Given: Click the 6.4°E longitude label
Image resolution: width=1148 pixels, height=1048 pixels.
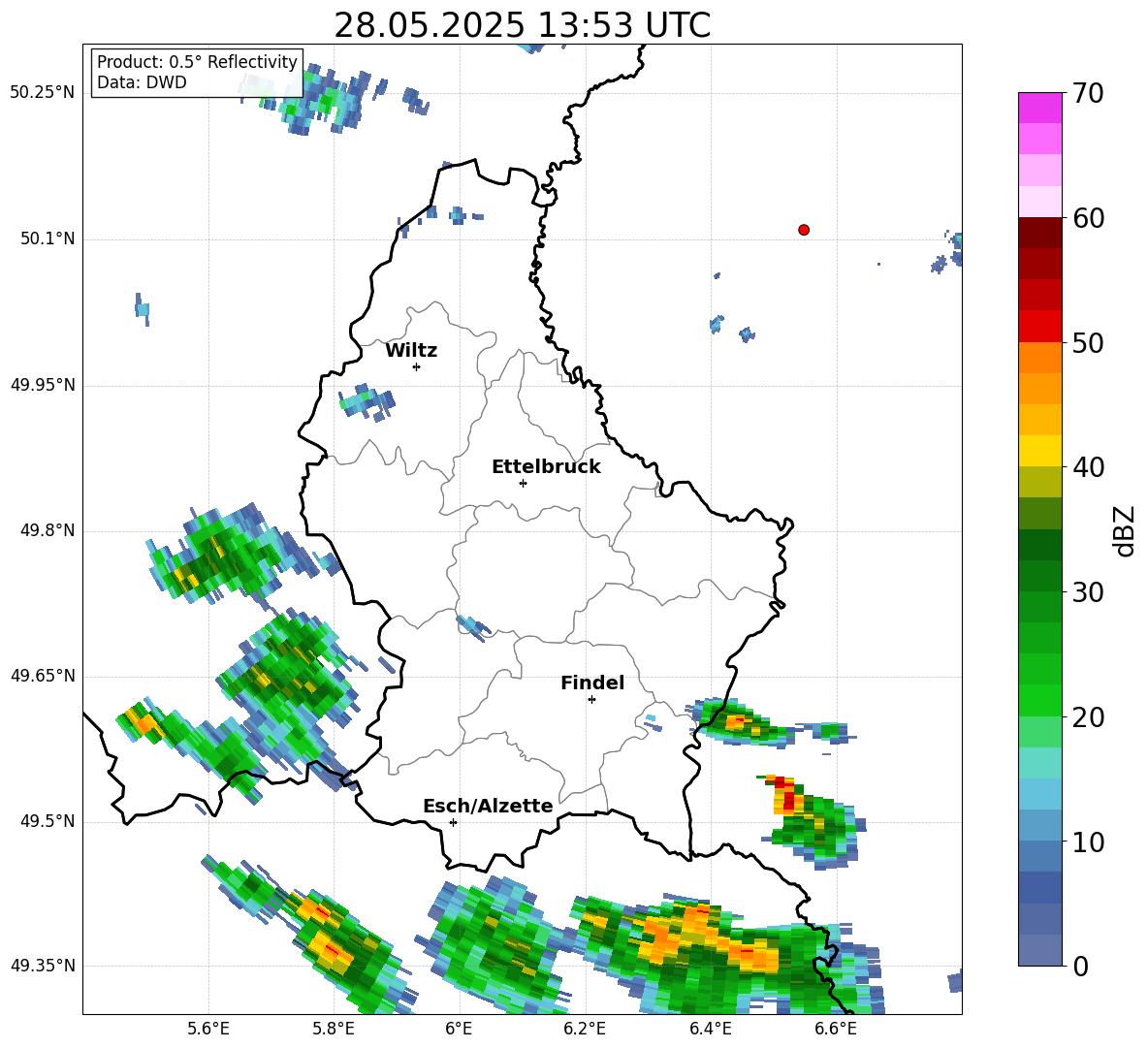Looking at the screenshot, I should [x=710, y=1029].
